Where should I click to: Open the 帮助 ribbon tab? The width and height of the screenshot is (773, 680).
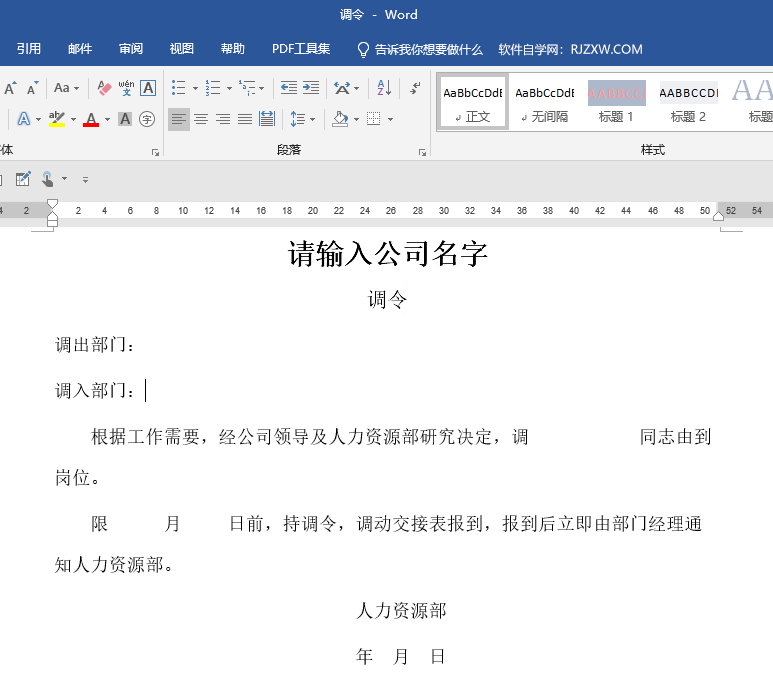tap(233, 49)
